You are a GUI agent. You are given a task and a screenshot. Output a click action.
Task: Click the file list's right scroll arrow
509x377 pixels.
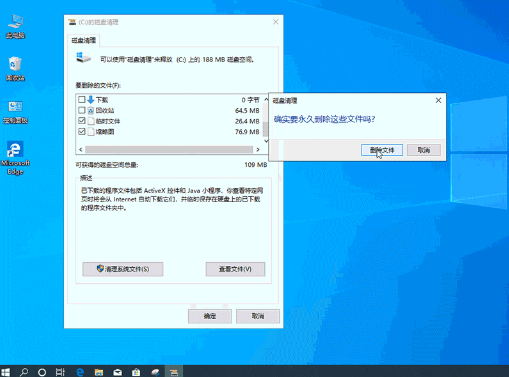pyautogui.click(x=258, y=150)
